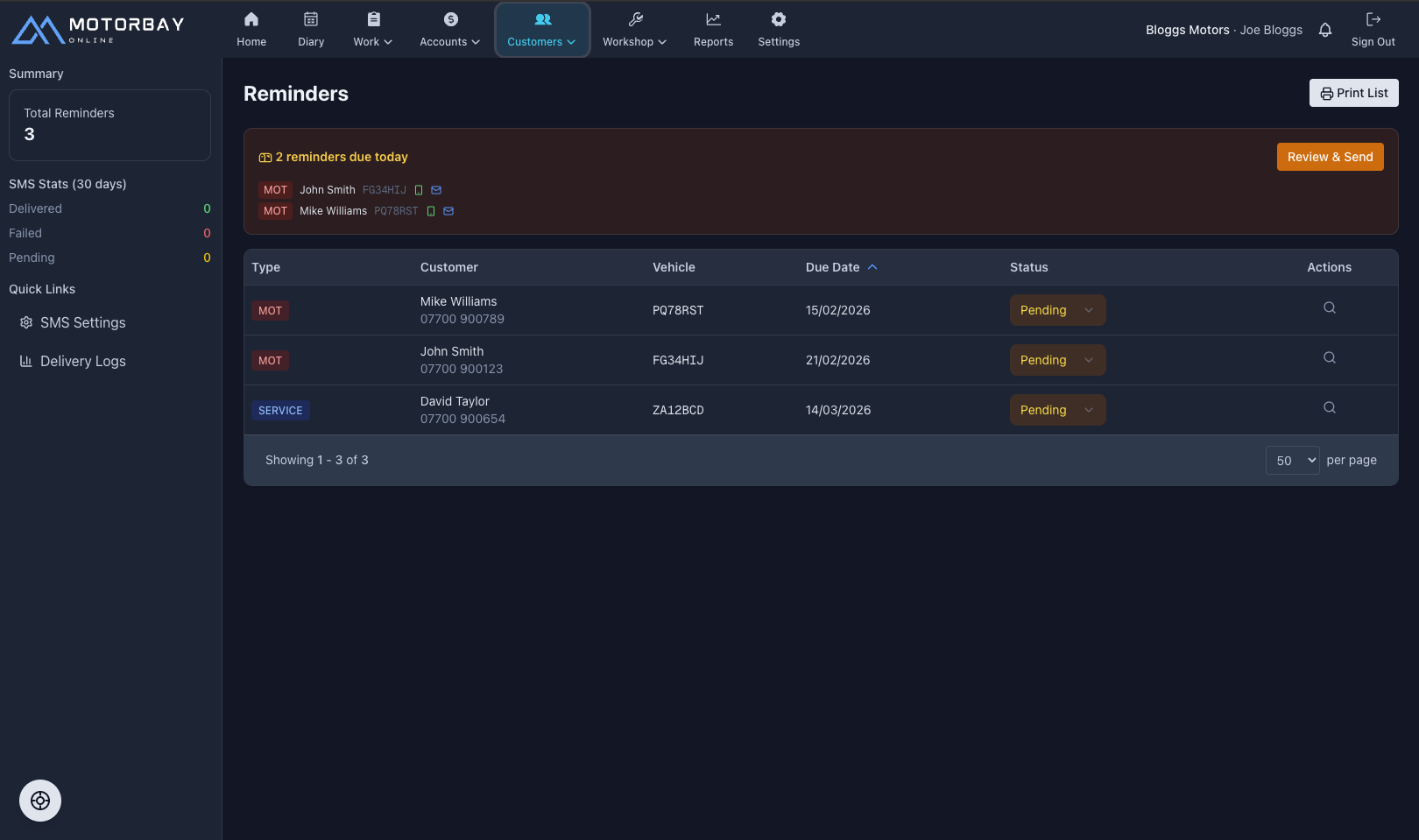
Task: Click the Review & Send button
Action: pyautogui.click(x=1330, y=157)
